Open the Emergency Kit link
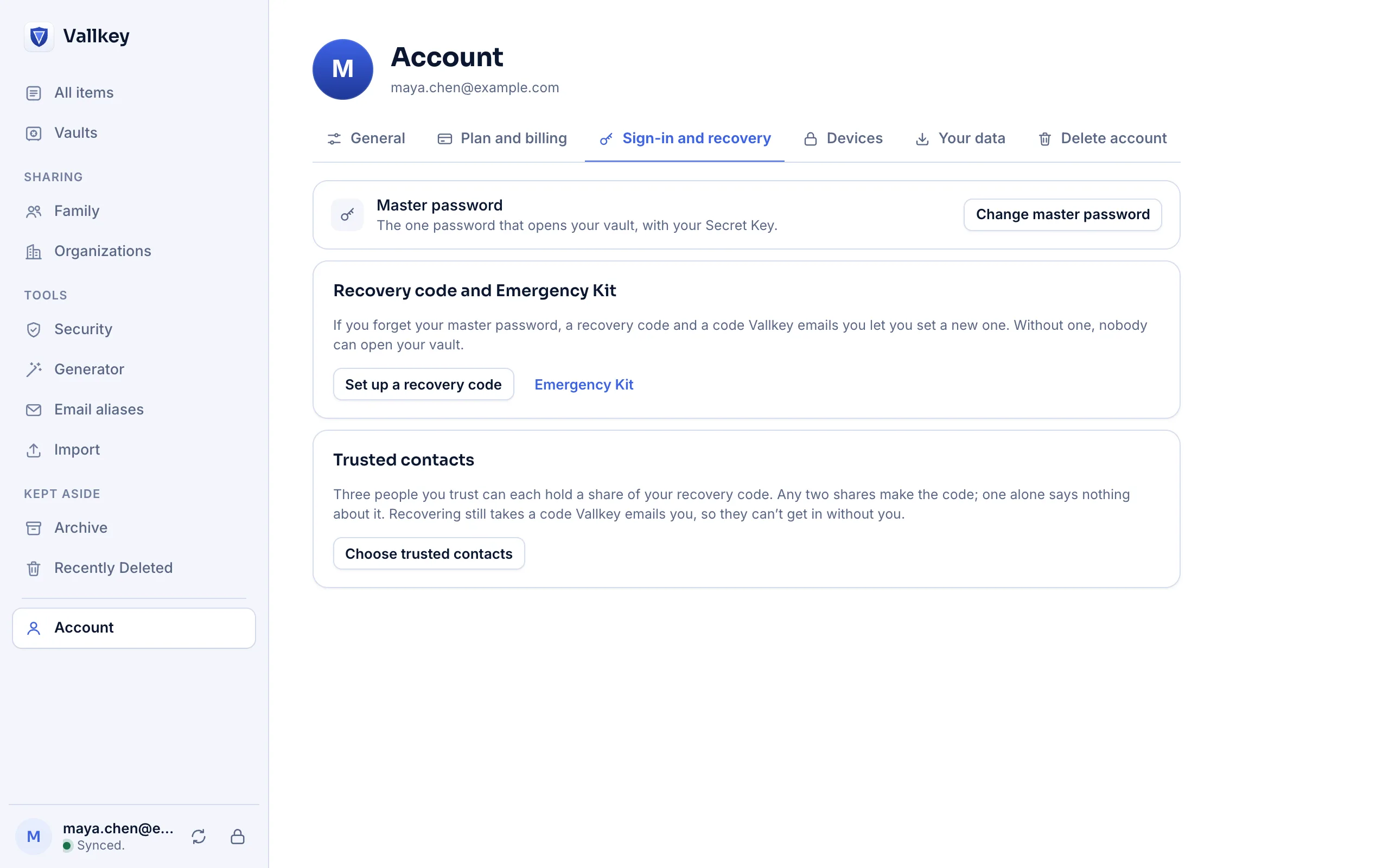 pyautogui.click(x=584, y=385)
